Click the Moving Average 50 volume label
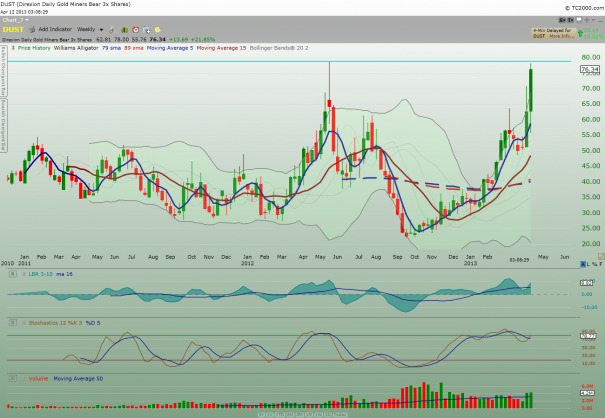 78,379
